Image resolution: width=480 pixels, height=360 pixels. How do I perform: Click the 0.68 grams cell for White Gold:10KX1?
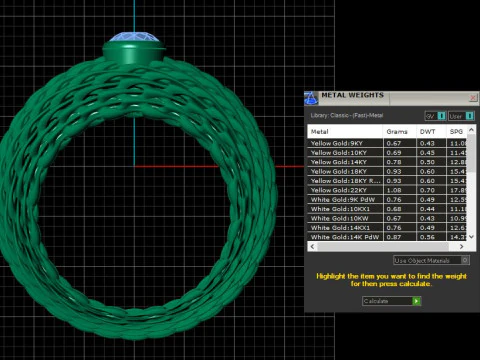click(399, 209)
